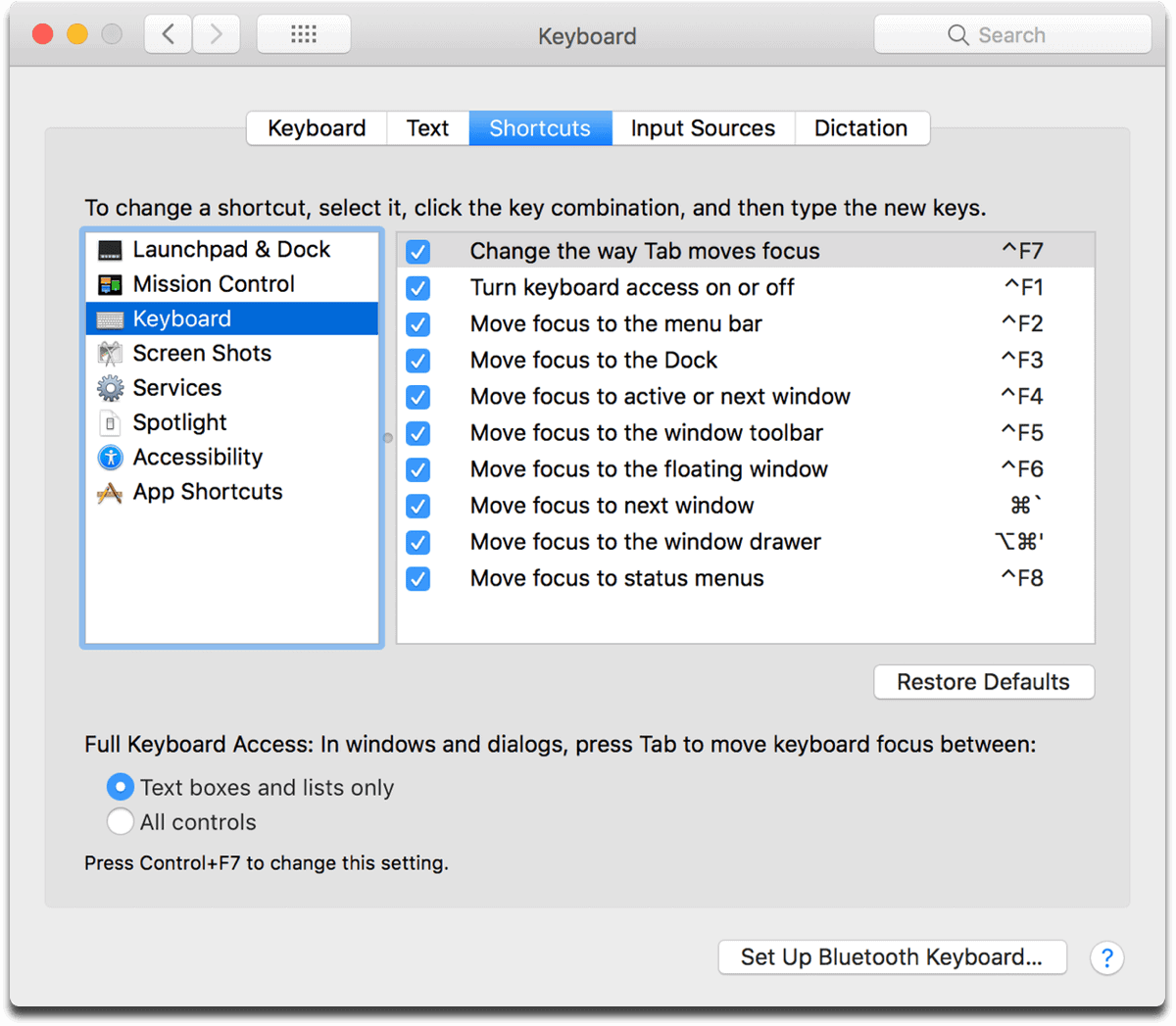Screen dimensions: 1176x1026
Task: Uncheck Move focus to the menu bar
Action: click(418, 324)
